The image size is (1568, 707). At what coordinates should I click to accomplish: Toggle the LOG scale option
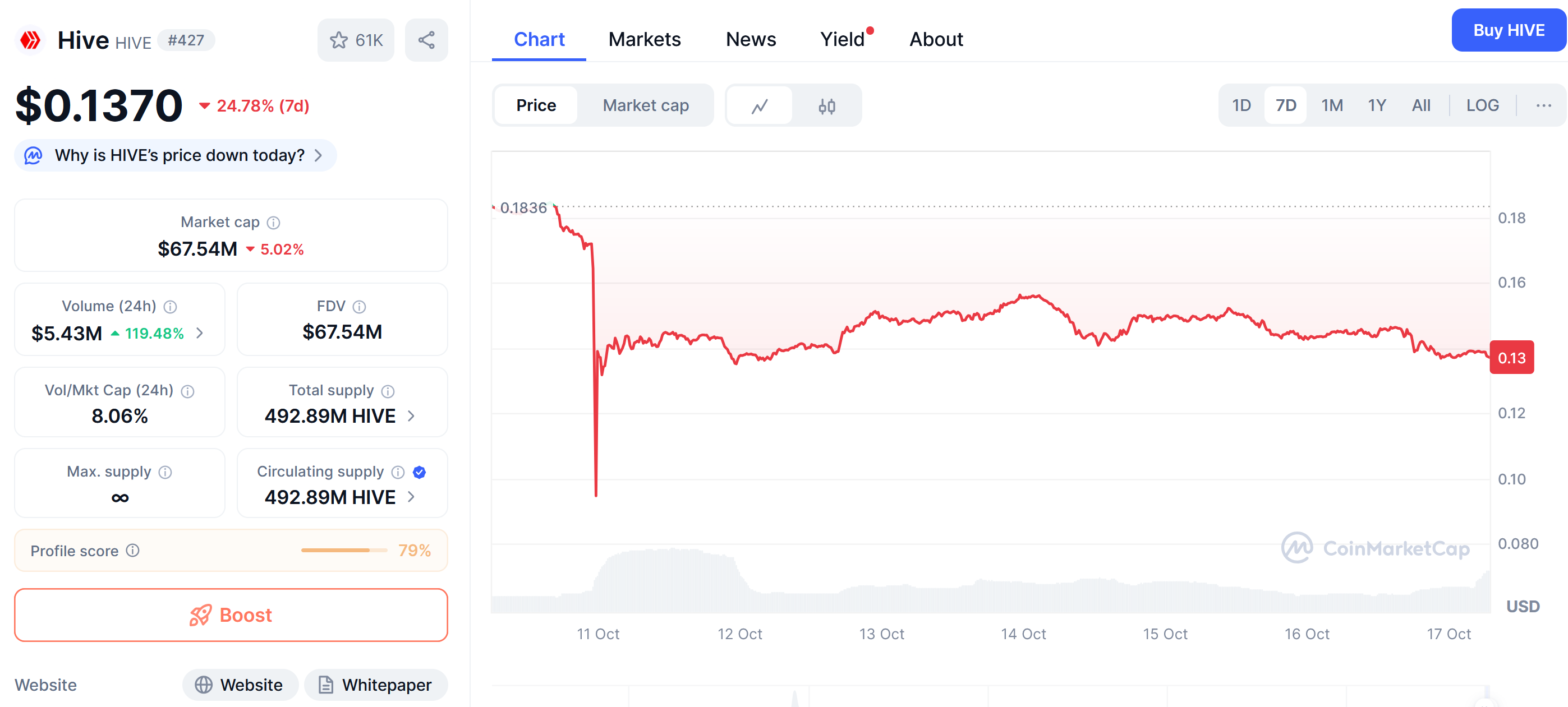click(x=1482, y=106)
